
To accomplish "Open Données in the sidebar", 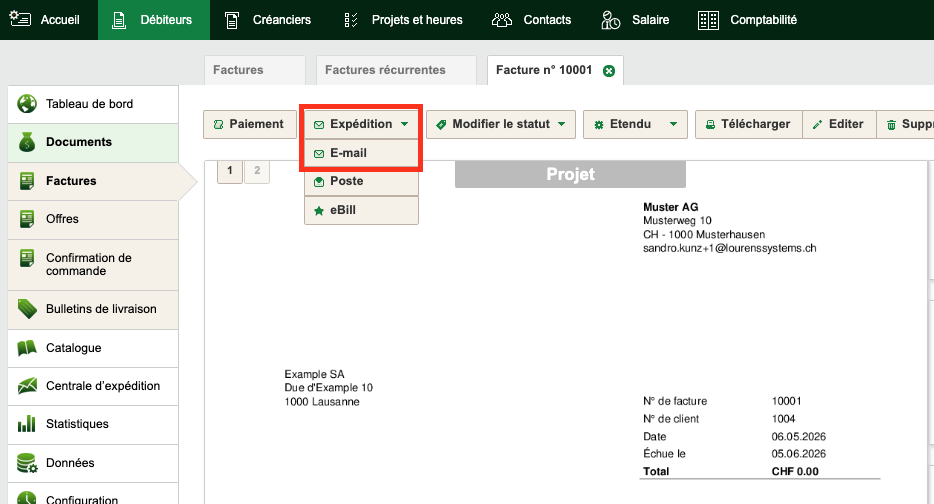I will 93,463.
